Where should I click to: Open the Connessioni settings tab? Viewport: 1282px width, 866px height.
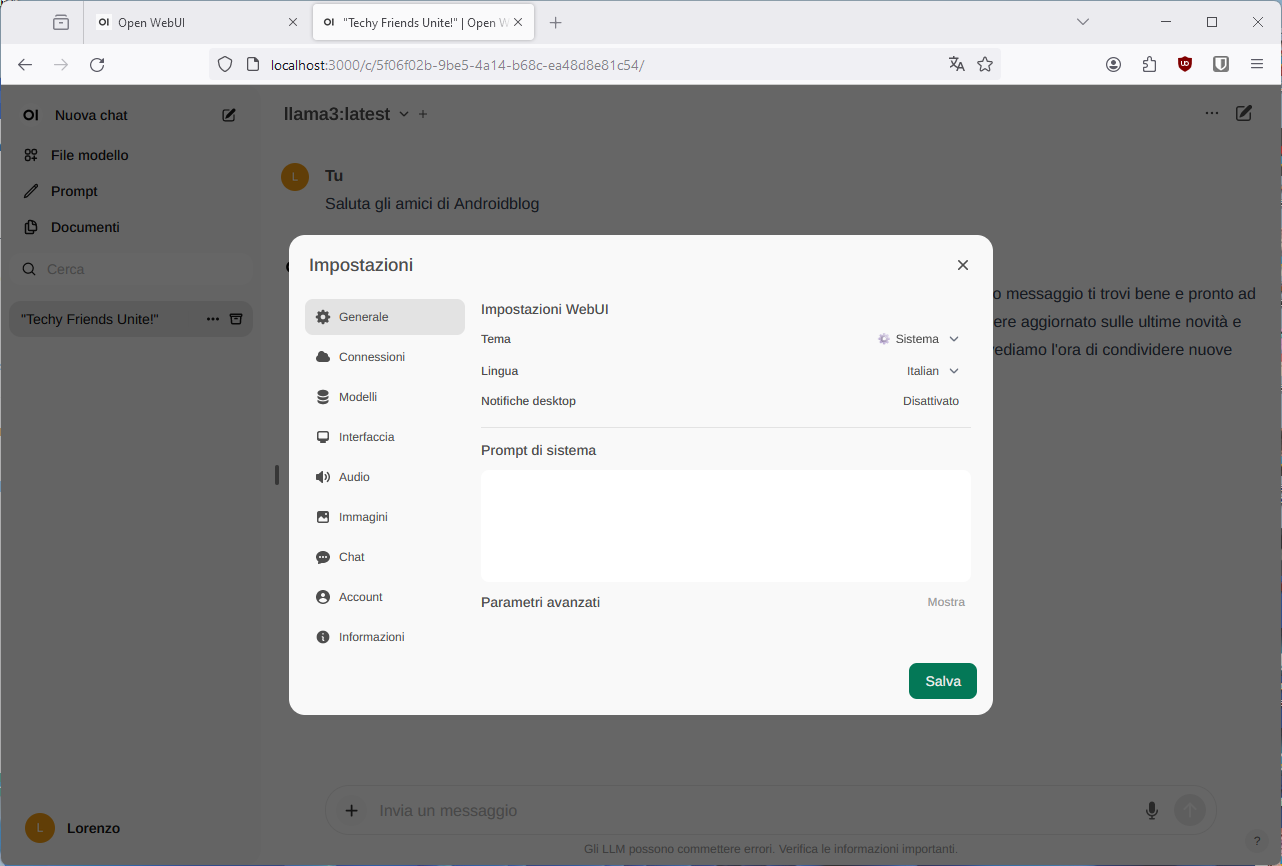pyautogui.click(x=371, y=357)
